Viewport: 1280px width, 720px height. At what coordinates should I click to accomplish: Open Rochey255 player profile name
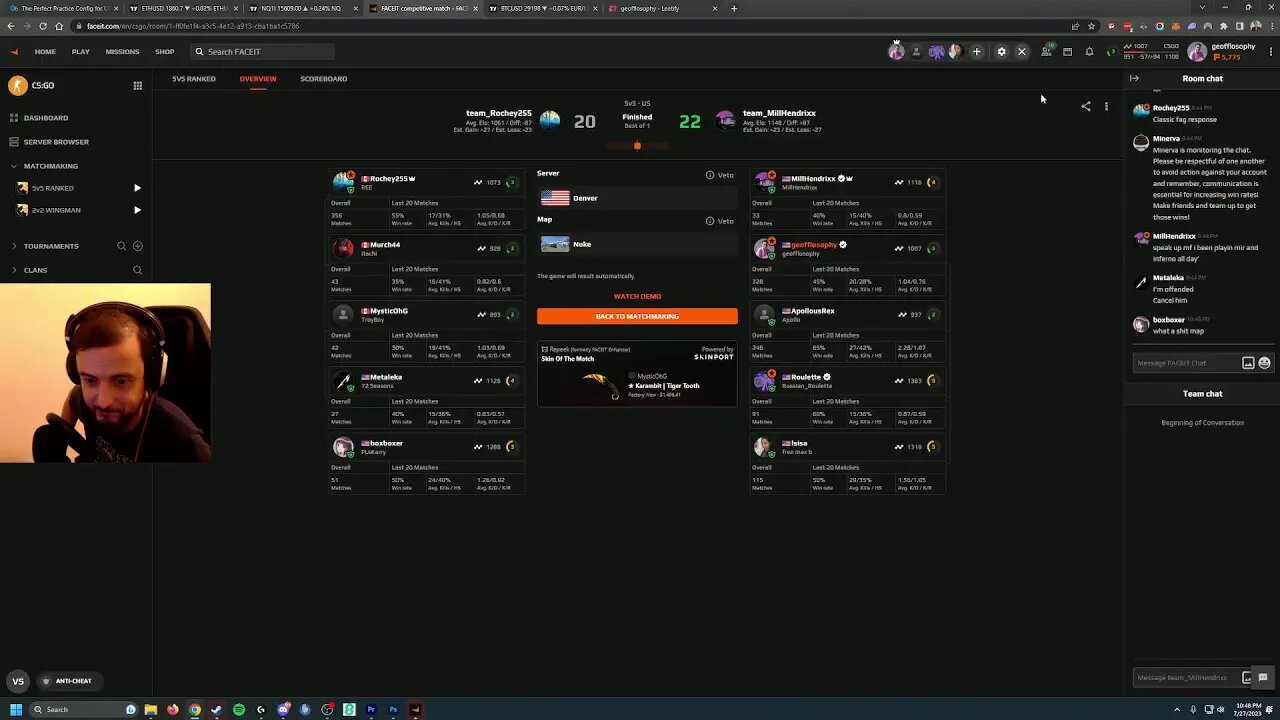pos(389,179)
